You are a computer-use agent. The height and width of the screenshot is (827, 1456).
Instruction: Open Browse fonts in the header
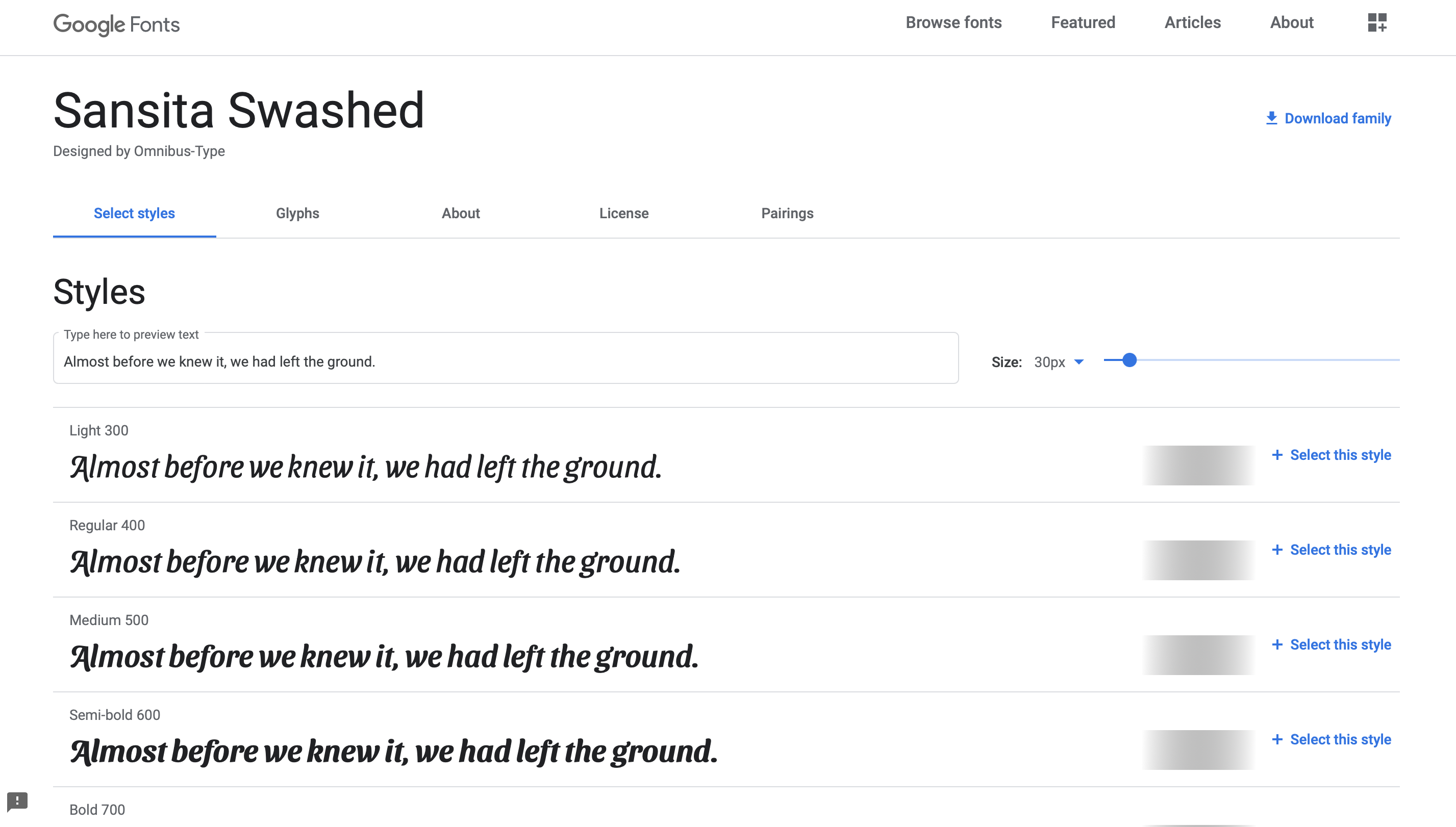point(953,23)
